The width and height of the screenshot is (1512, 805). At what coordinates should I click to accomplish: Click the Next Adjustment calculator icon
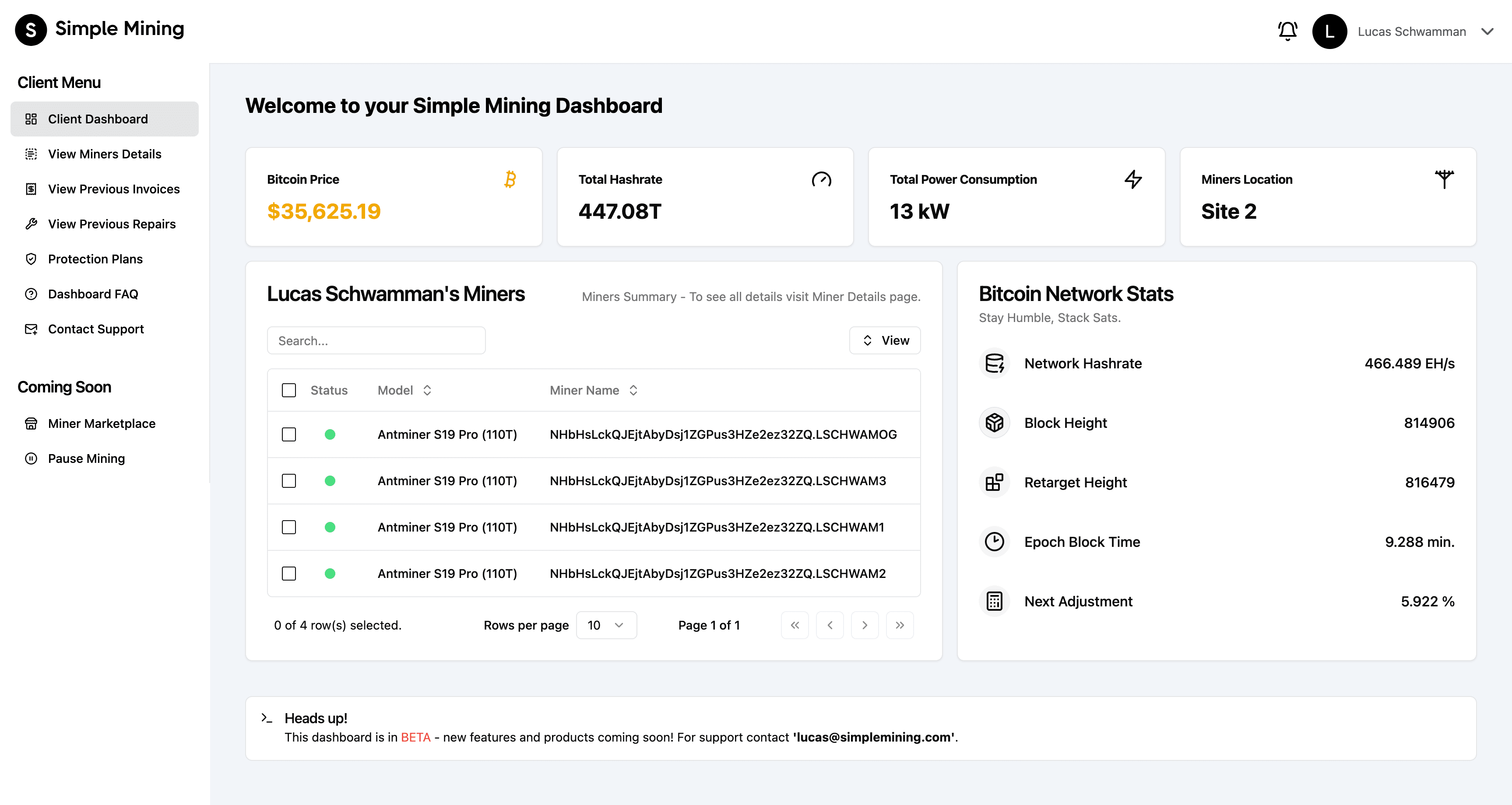[x=994, y=601]
